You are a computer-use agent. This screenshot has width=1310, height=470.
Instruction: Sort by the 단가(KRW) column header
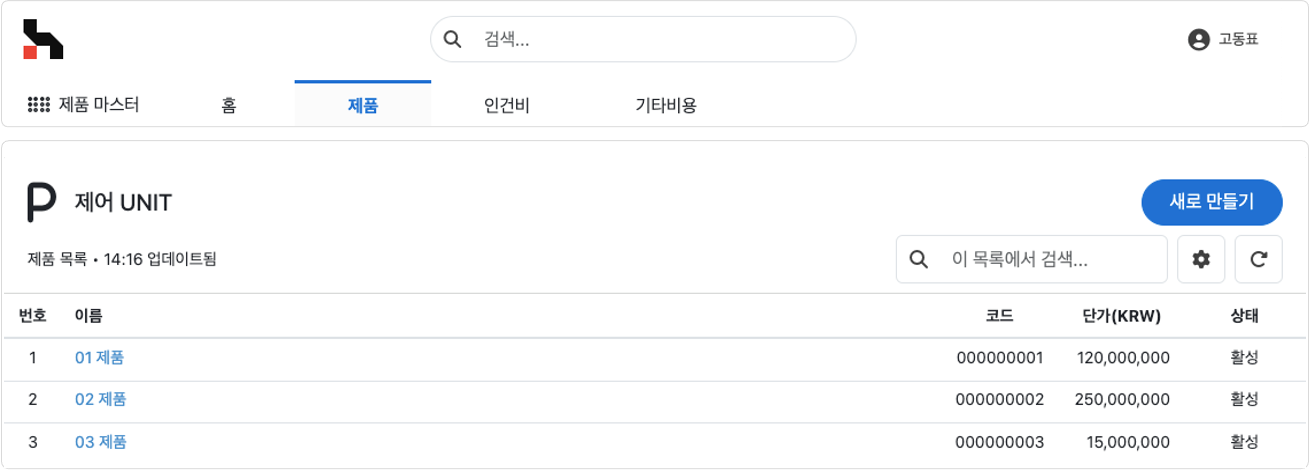click(x=1121, y=316)
